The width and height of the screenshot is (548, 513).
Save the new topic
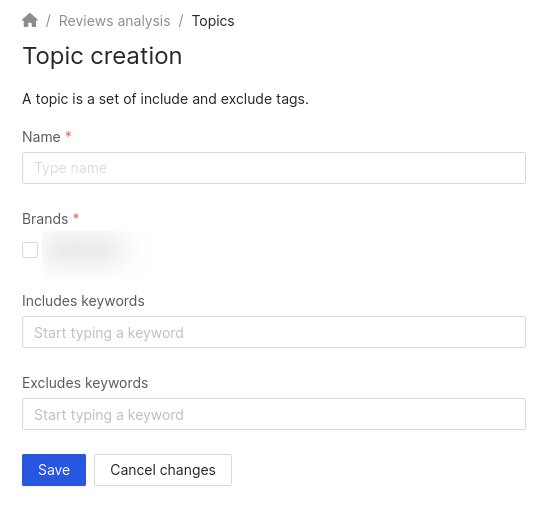pos(54,470)
